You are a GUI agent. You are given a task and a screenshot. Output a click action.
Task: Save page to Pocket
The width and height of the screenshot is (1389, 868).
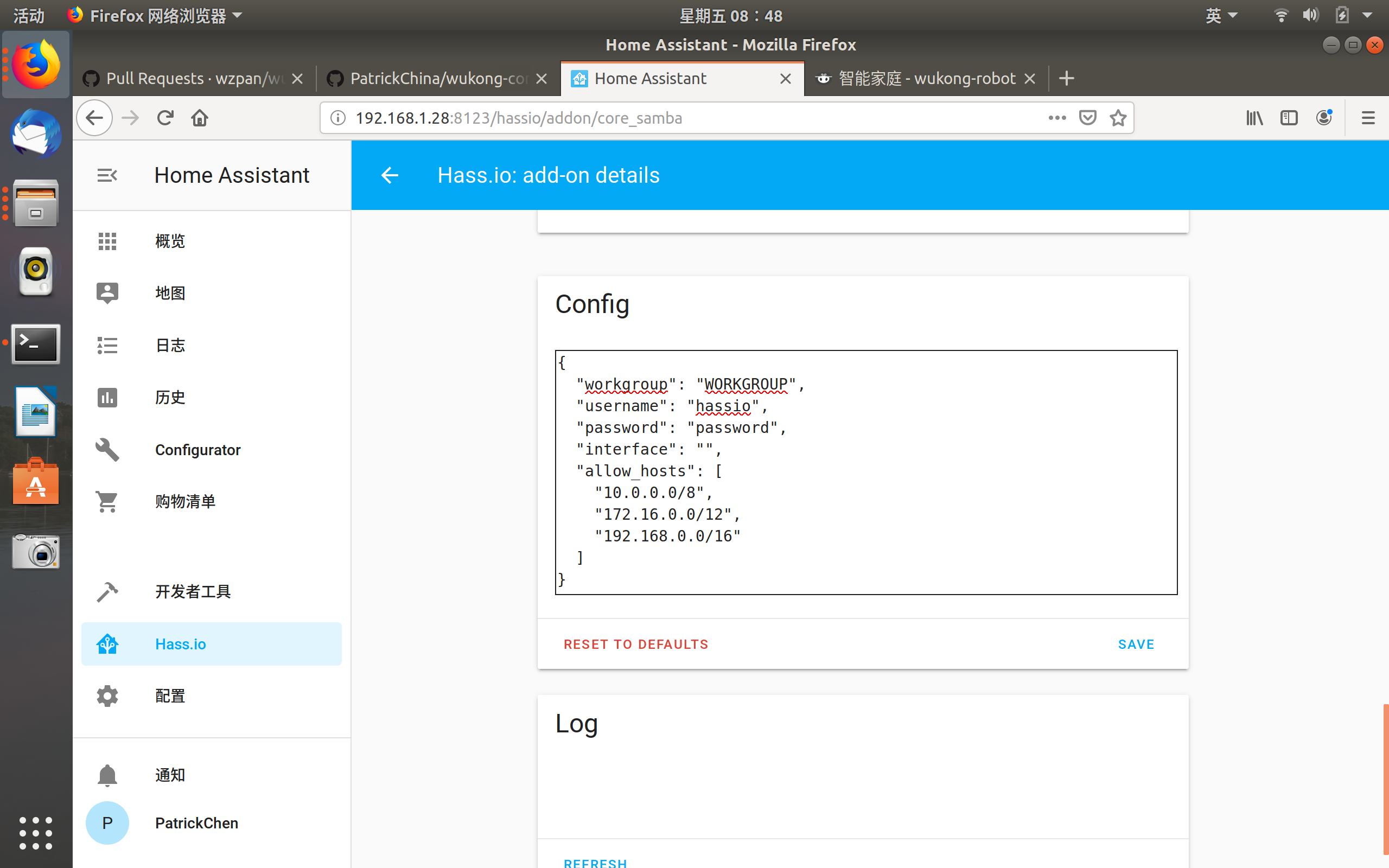click(x=1088, y=118)
